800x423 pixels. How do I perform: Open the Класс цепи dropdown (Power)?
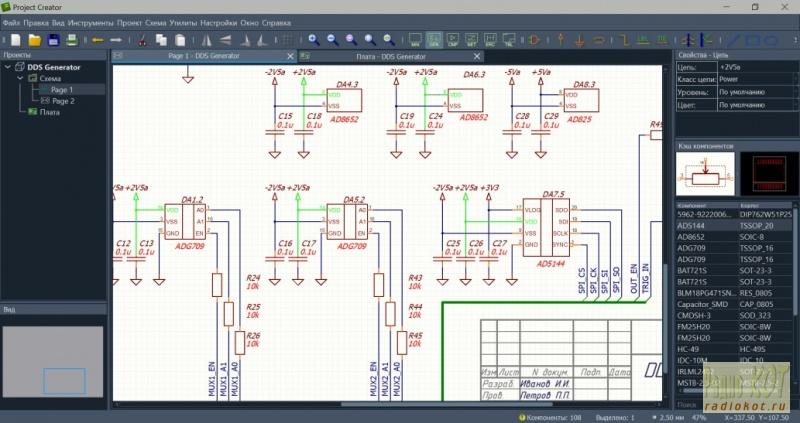click(x=756, y=78)
